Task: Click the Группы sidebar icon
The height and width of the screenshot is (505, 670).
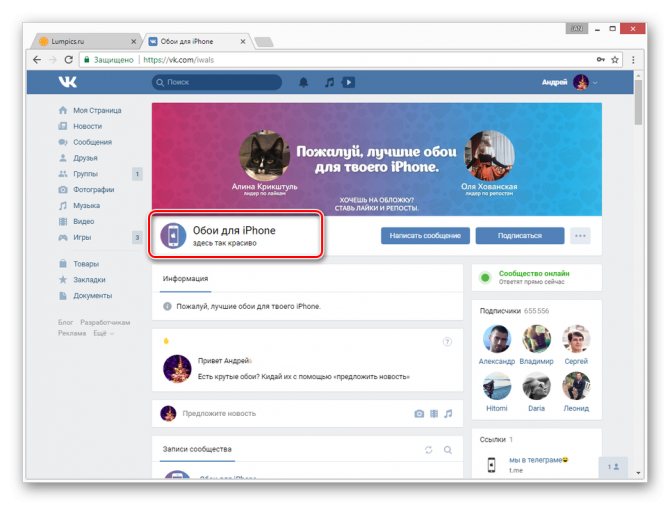Action: (63, 173)
